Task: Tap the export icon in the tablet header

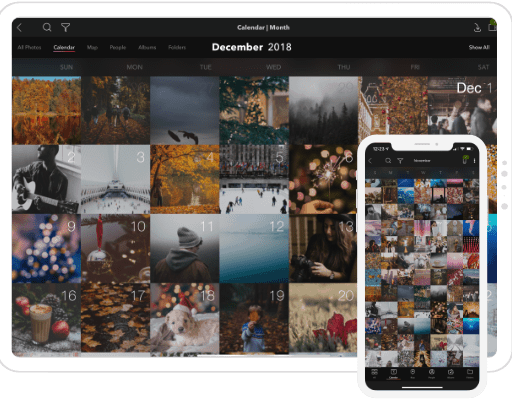Action: 477,27
